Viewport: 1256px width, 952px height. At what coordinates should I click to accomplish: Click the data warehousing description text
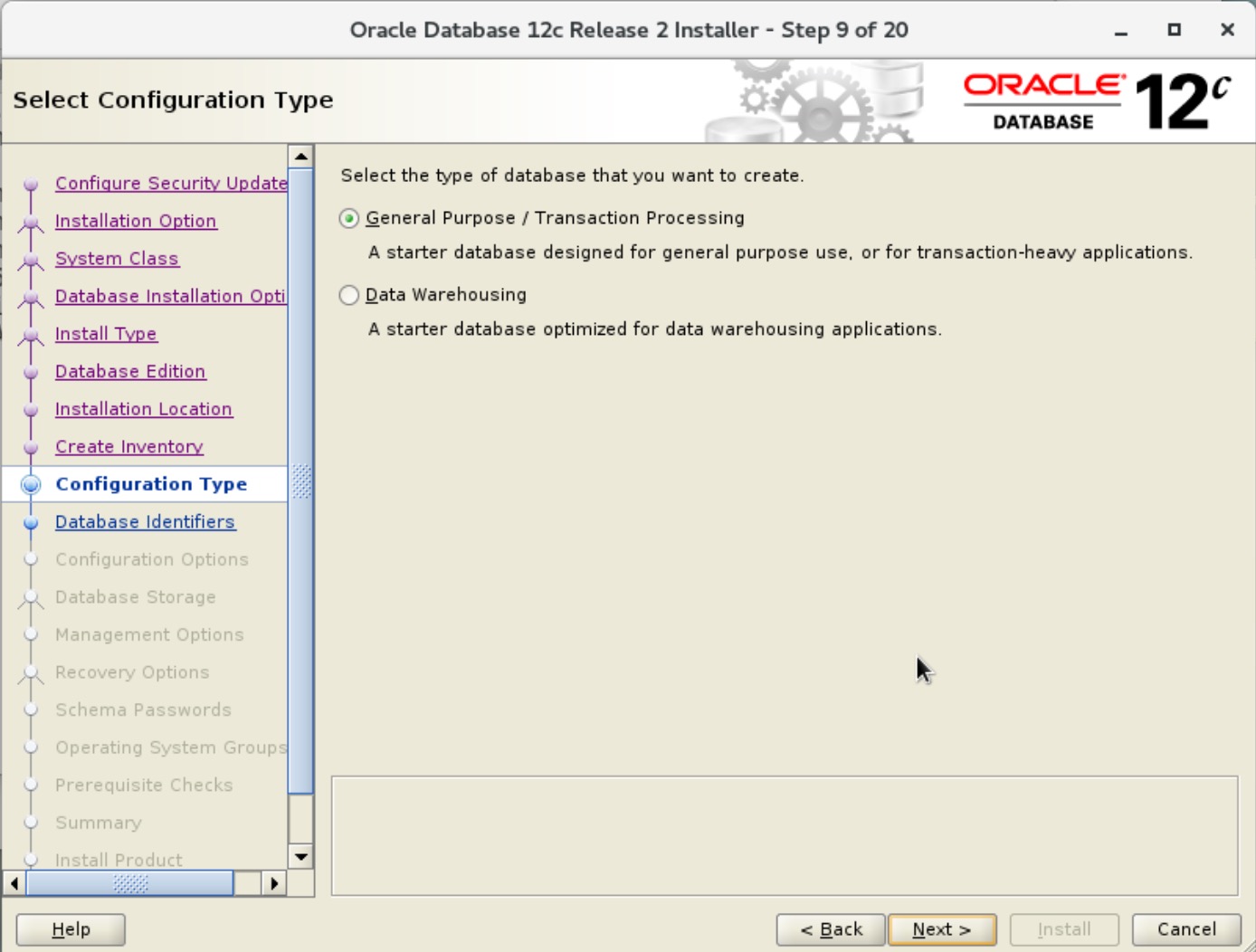[x=655, y=329]
